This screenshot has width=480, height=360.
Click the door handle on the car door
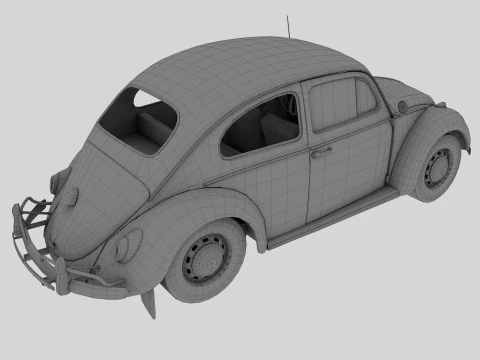321,152
